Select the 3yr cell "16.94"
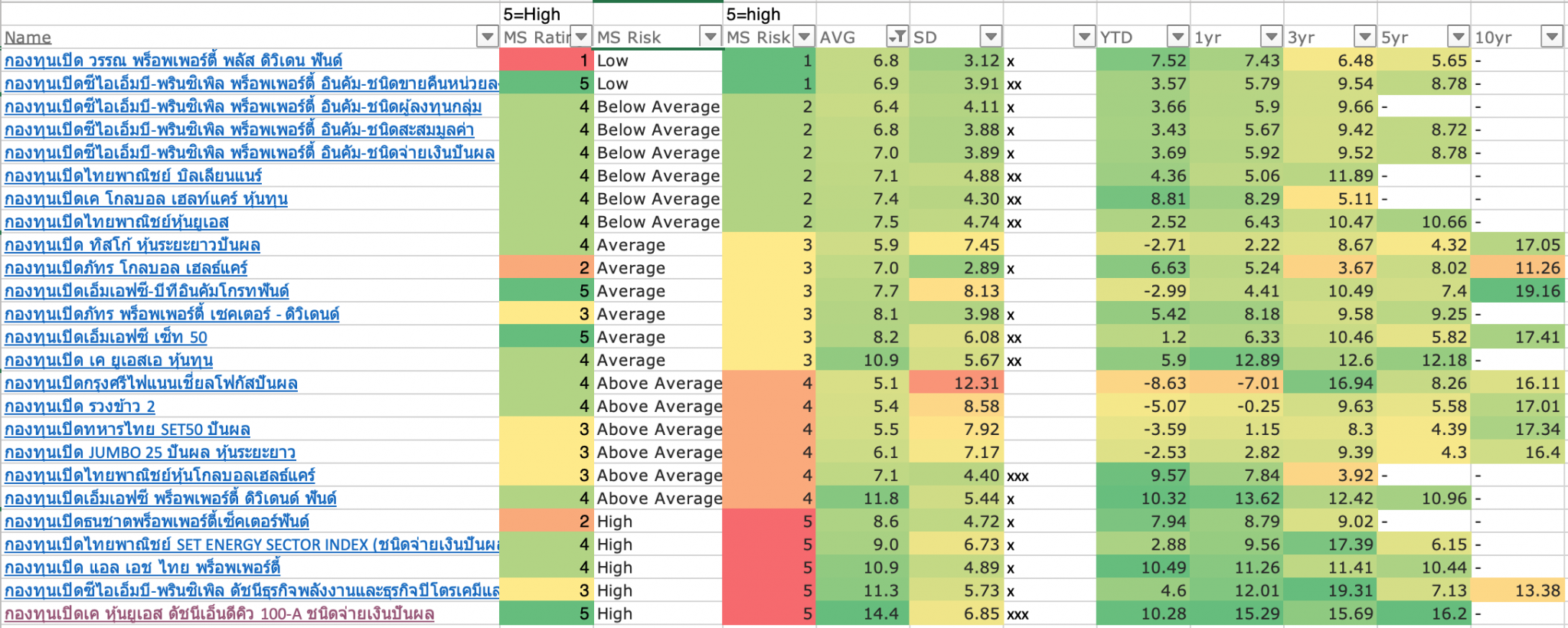The width and height of the screenshot is (1568, 628). point(1329,382)
